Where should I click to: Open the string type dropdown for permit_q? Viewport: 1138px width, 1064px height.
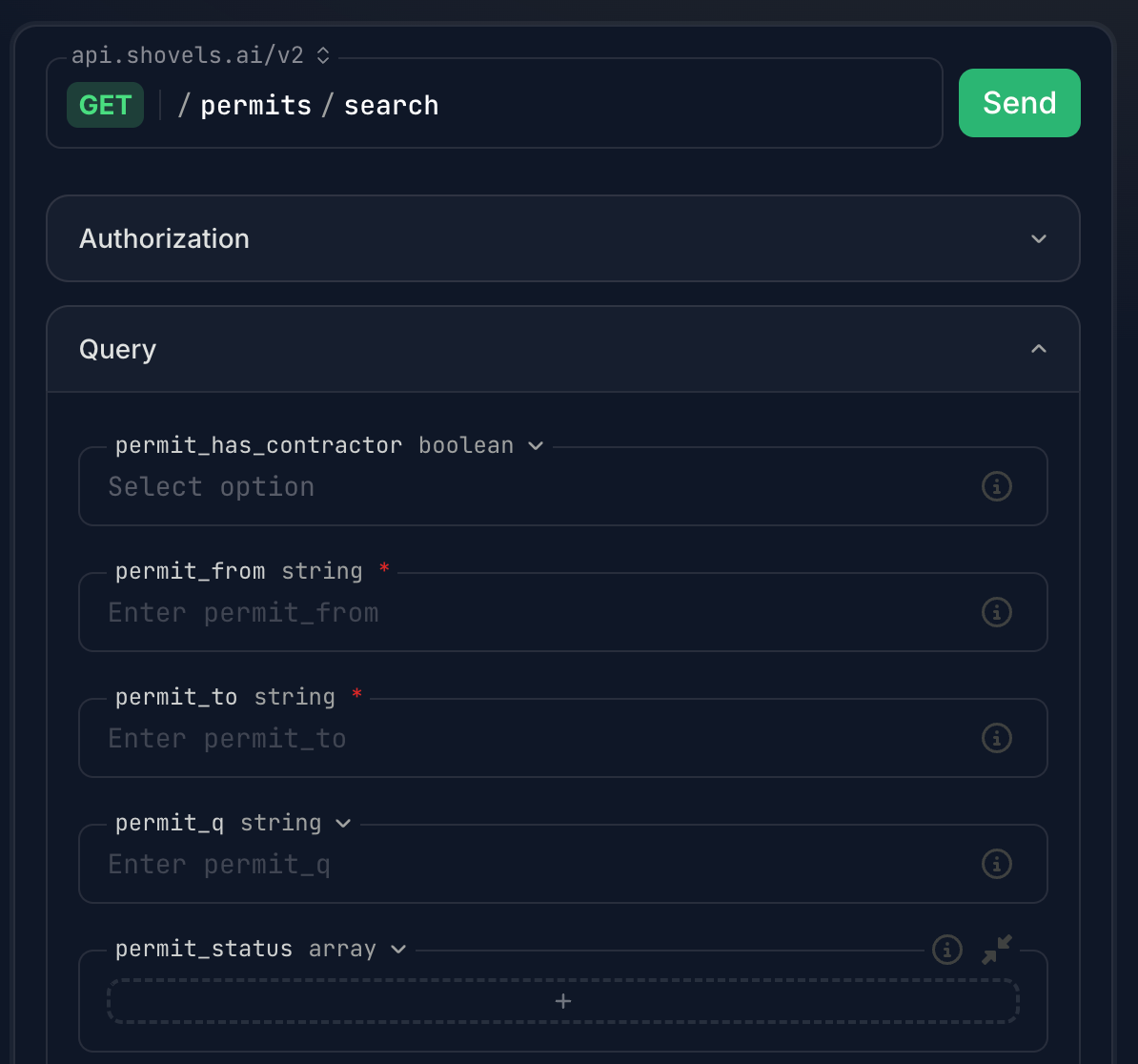[342, 823]
